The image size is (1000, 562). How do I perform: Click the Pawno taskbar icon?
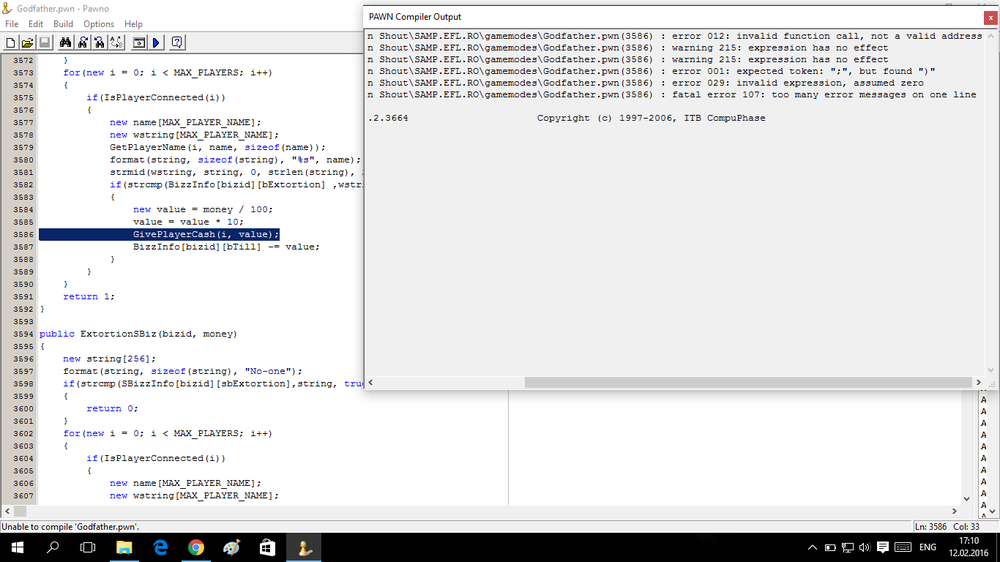coord(304,547)
